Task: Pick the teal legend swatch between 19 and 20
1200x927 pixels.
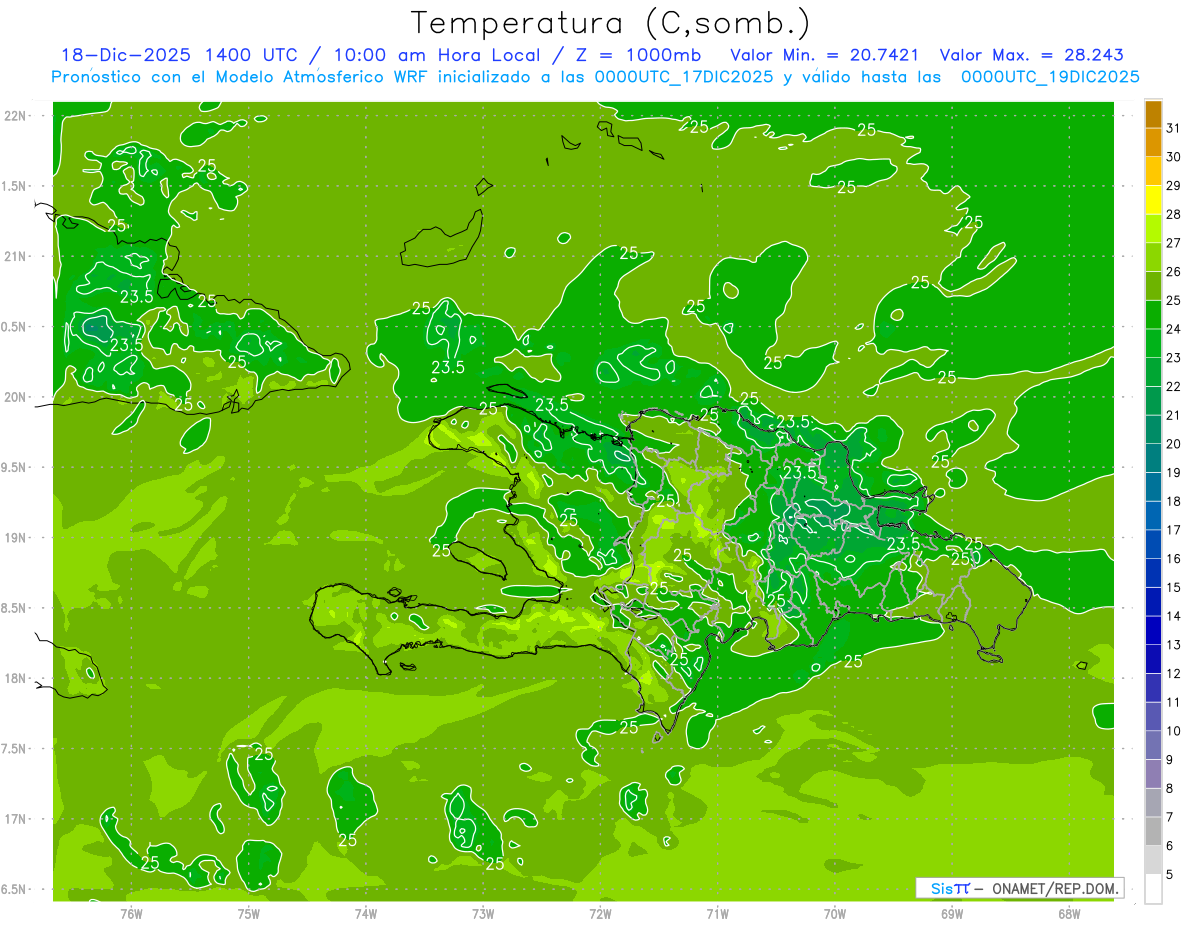Action: point(1153,458)
